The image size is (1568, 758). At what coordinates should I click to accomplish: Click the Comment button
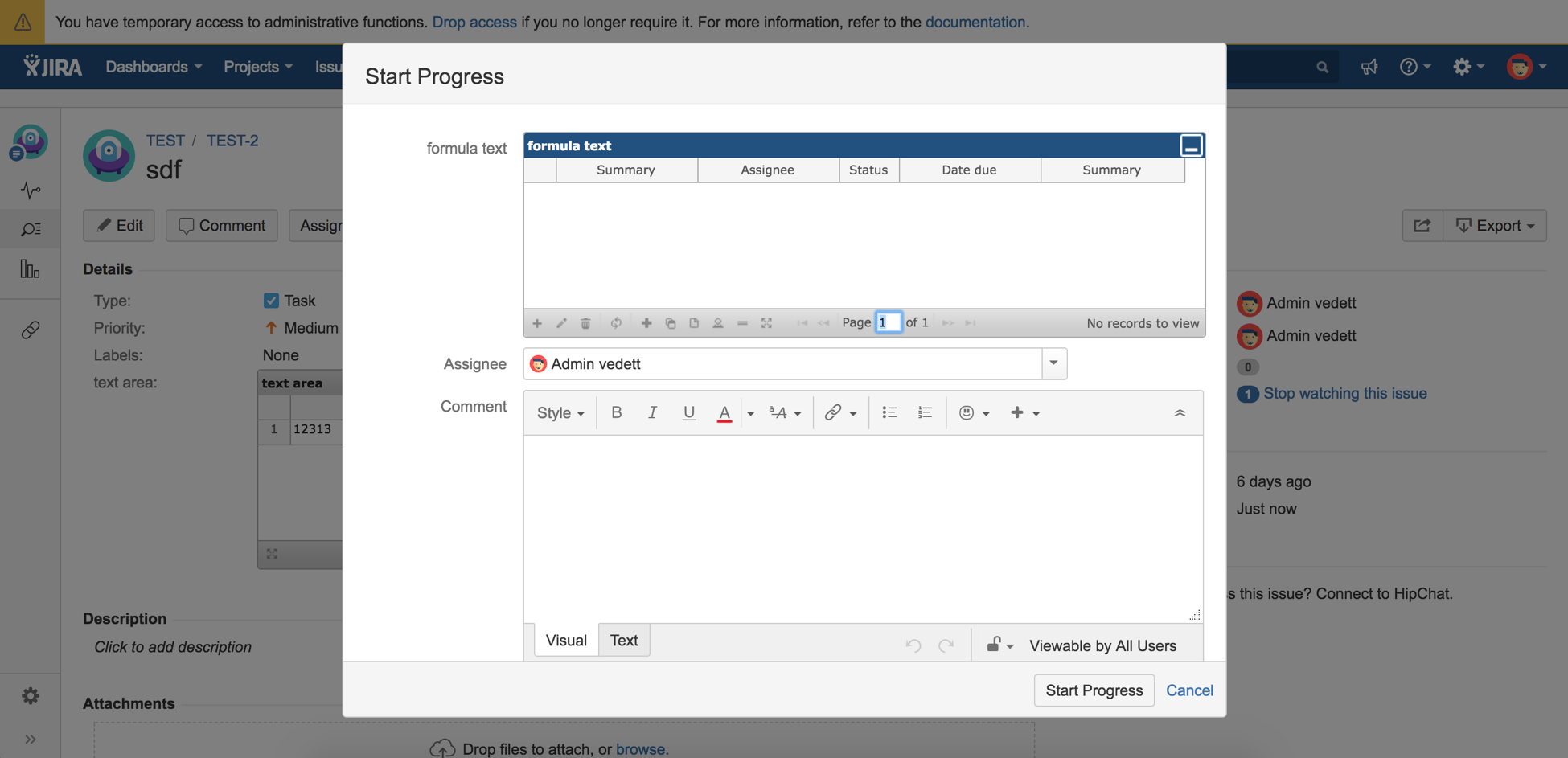(221, 226)
